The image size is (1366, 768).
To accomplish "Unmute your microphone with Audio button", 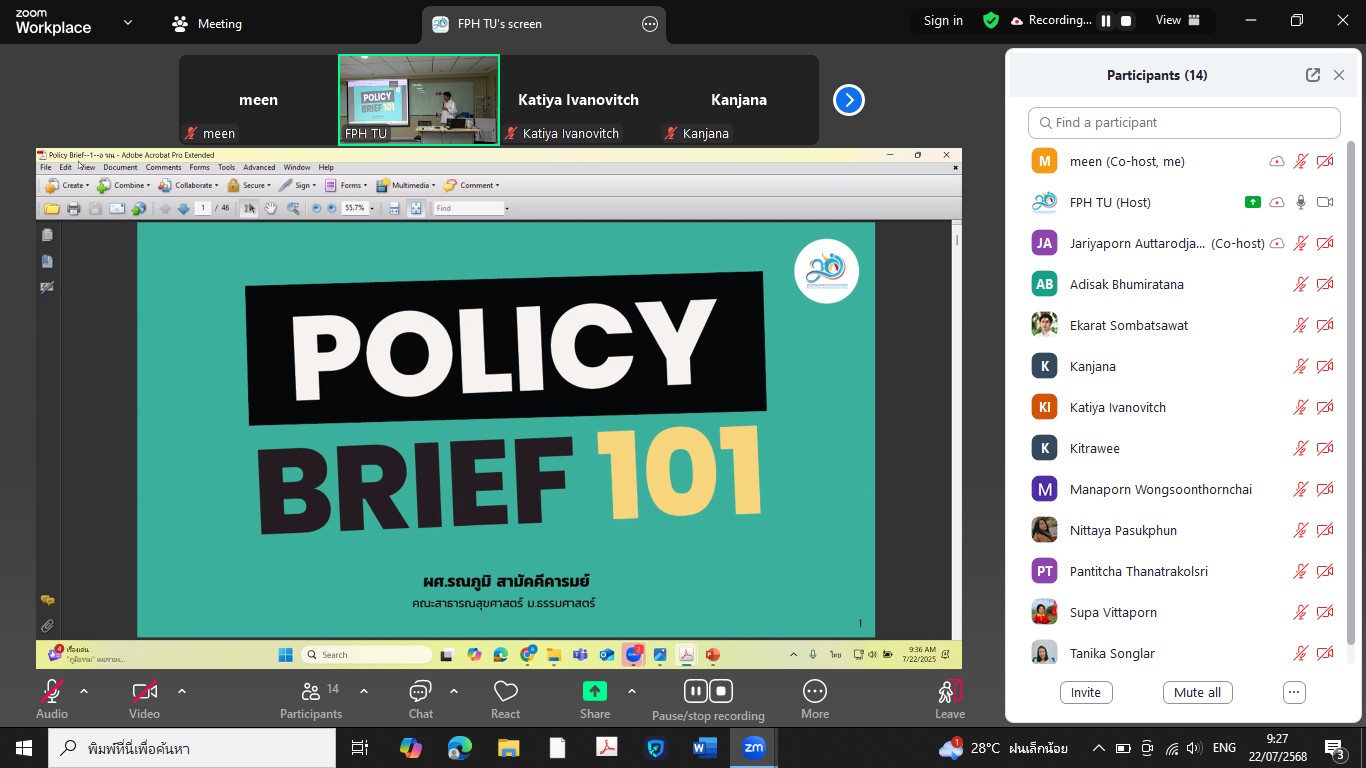I will tap(52, 692).
